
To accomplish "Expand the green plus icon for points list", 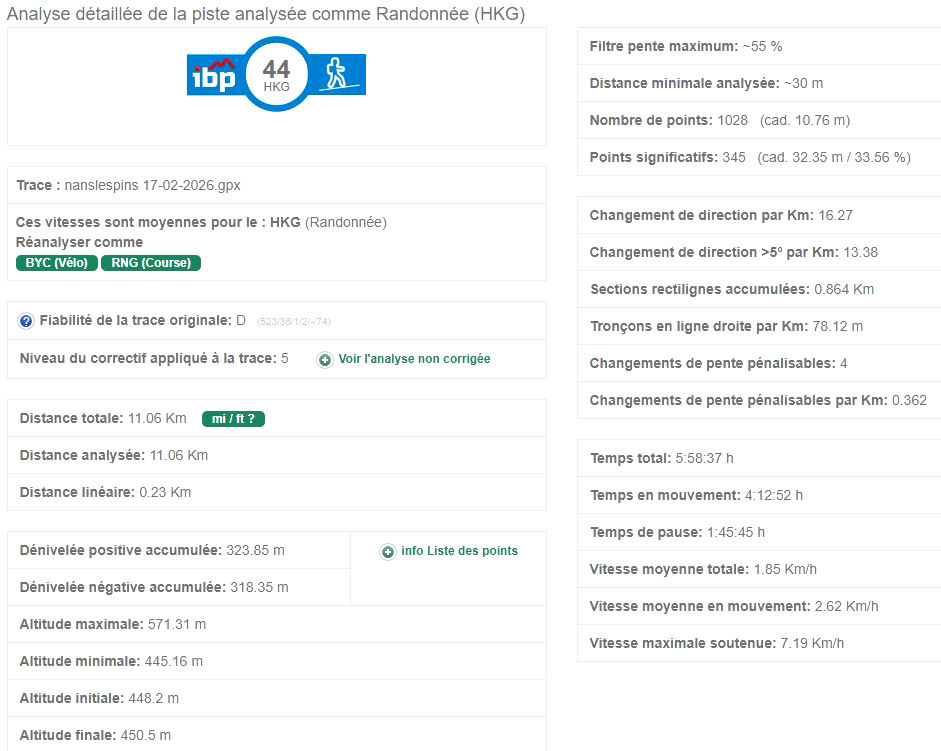I will tap(388, 551).
